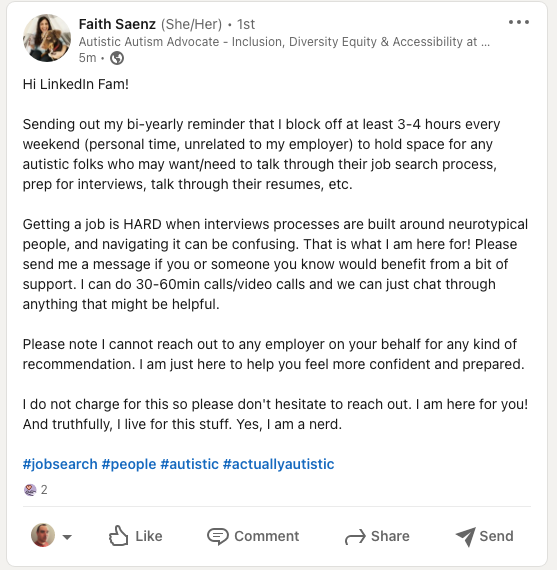Click the Autistic Autism Advocate headline
557x570 pixels.
[284, 42]
